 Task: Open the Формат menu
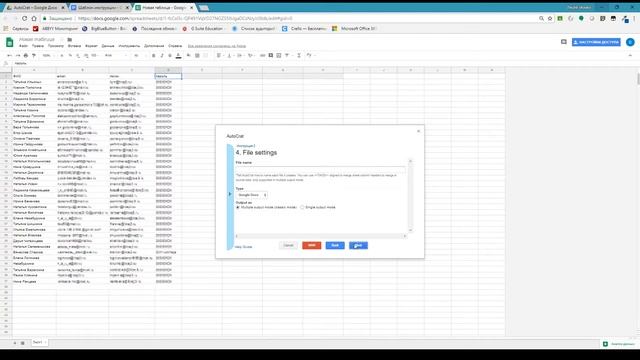pyautogui.click(x=91, y=46)
